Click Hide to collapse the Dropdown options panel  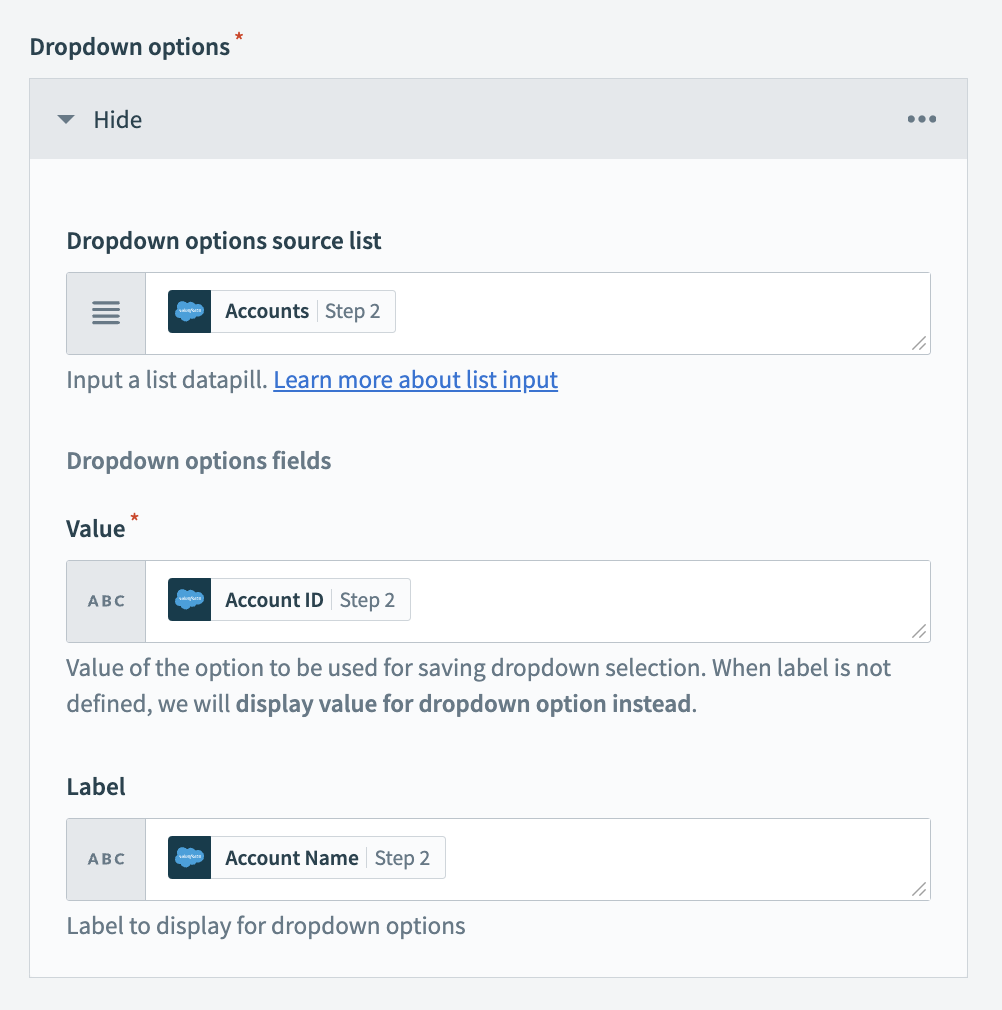118,119
